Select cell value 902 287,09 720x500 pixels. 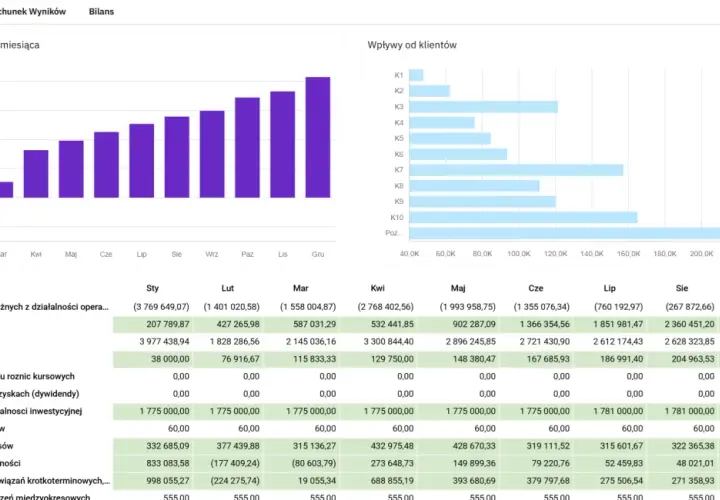click(474, 324)
